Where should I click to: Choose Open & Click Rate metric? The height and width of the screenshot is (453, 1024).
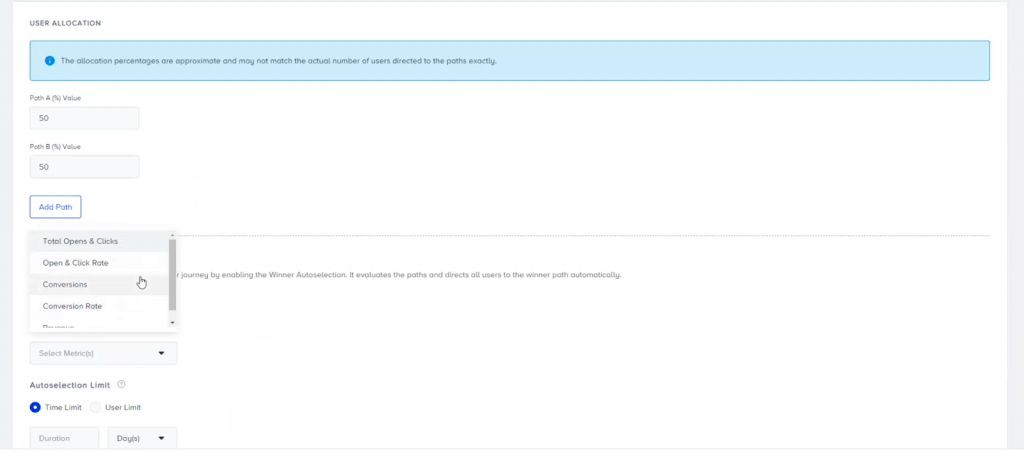(x=99, y=262)
